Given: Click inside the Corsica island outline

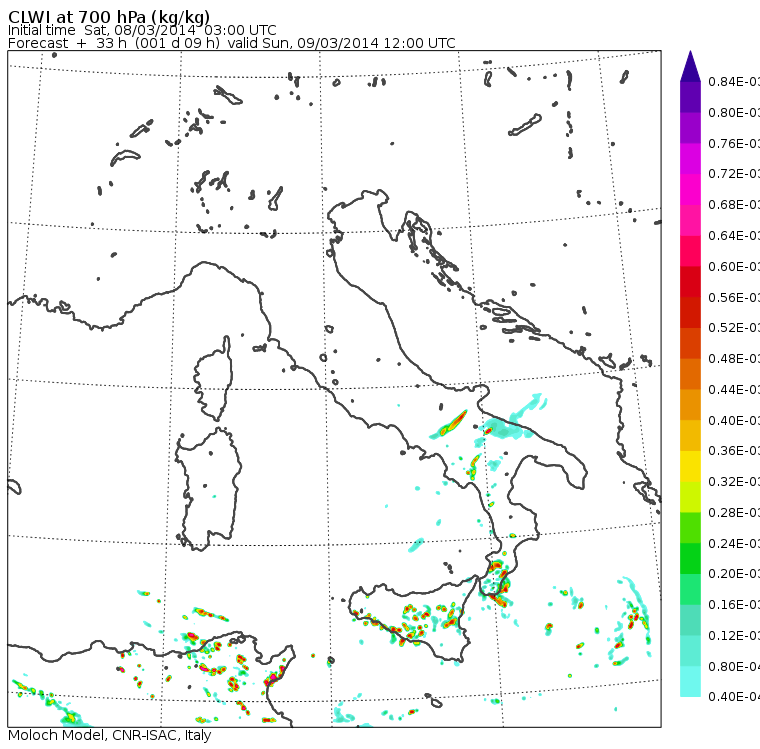Looking at the screenshot, I should tap(215, 381).
